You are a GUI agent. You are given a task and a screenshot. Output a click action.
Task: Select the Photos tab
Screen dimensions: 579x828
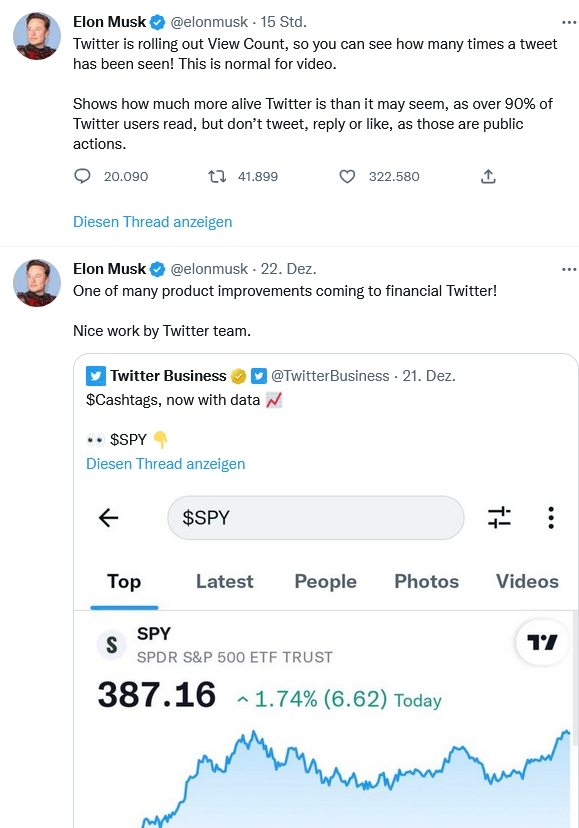point(426,581)
